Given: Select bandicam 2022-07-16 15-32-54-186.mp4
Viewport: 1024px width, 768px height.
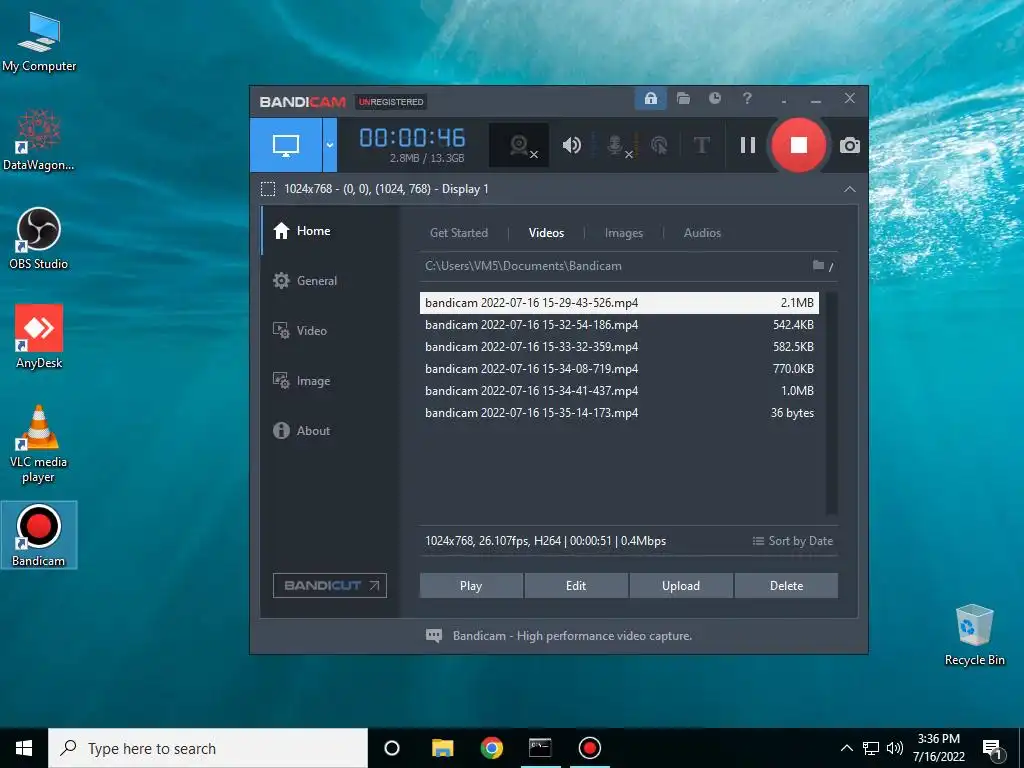Looking at the screenshot, I should (619, 325).
